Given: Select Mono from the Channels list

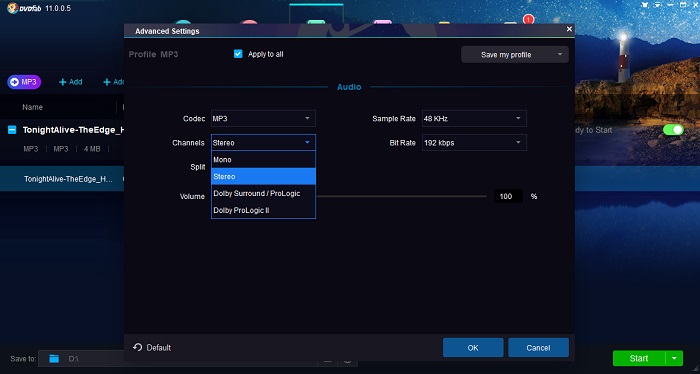Looking at the screenshot, I should (x=263, y=160).
